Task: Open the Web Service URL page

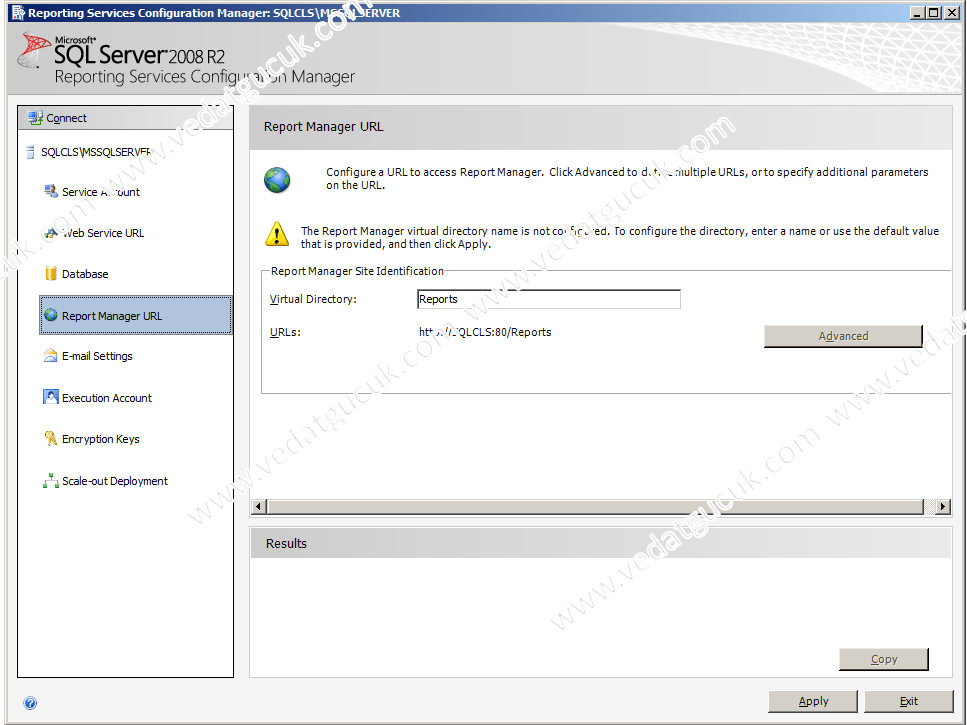Action: pos(103,233)
